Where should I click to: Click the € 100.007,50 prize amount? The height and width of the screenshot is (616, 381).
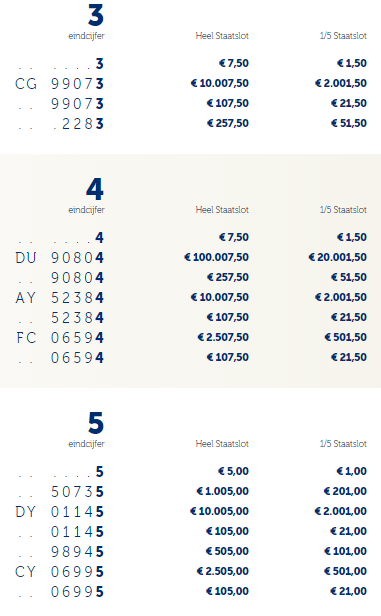pos(216,257)
